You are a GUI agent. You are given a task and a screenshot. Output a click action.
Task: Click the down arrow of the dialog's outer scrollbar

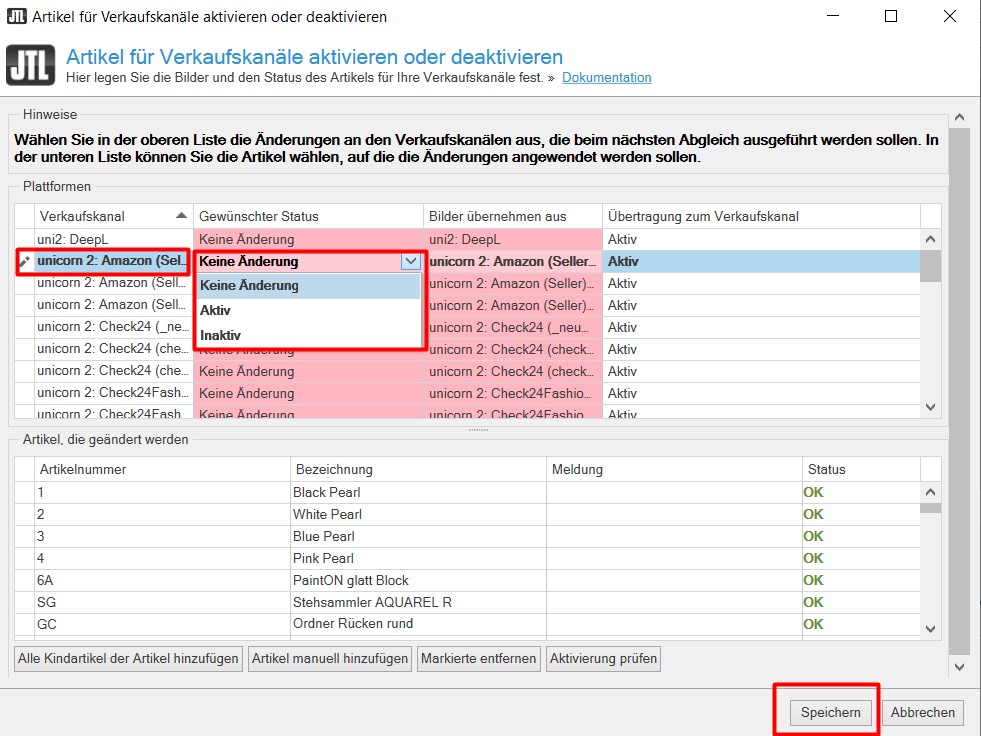pyautogui.click(x=960, y=667)
